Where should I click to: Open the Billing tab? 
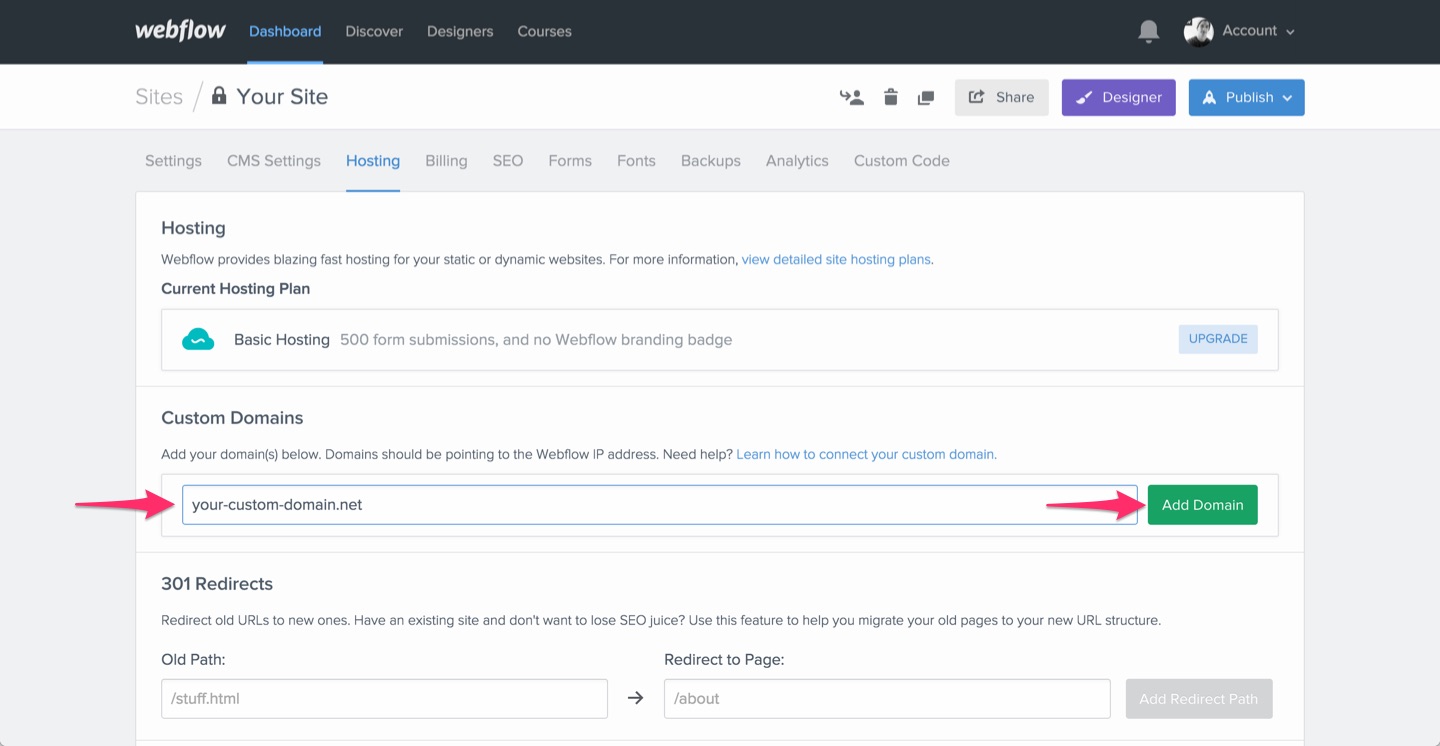446,160
